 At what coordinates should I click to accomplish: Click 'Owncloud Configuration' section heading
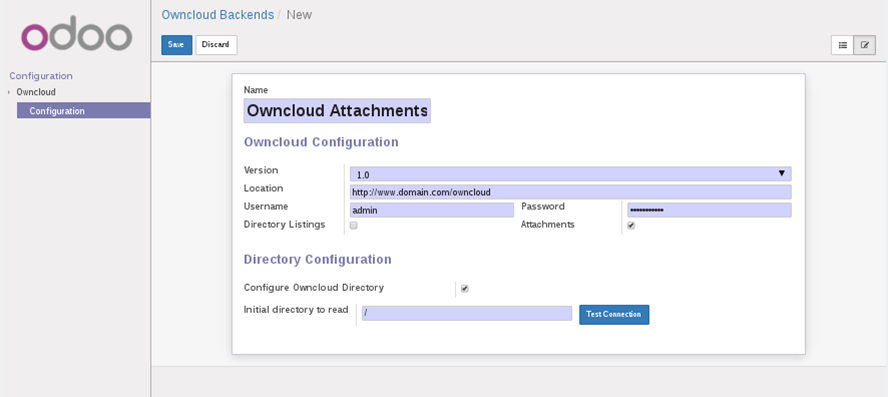(321, 142)
